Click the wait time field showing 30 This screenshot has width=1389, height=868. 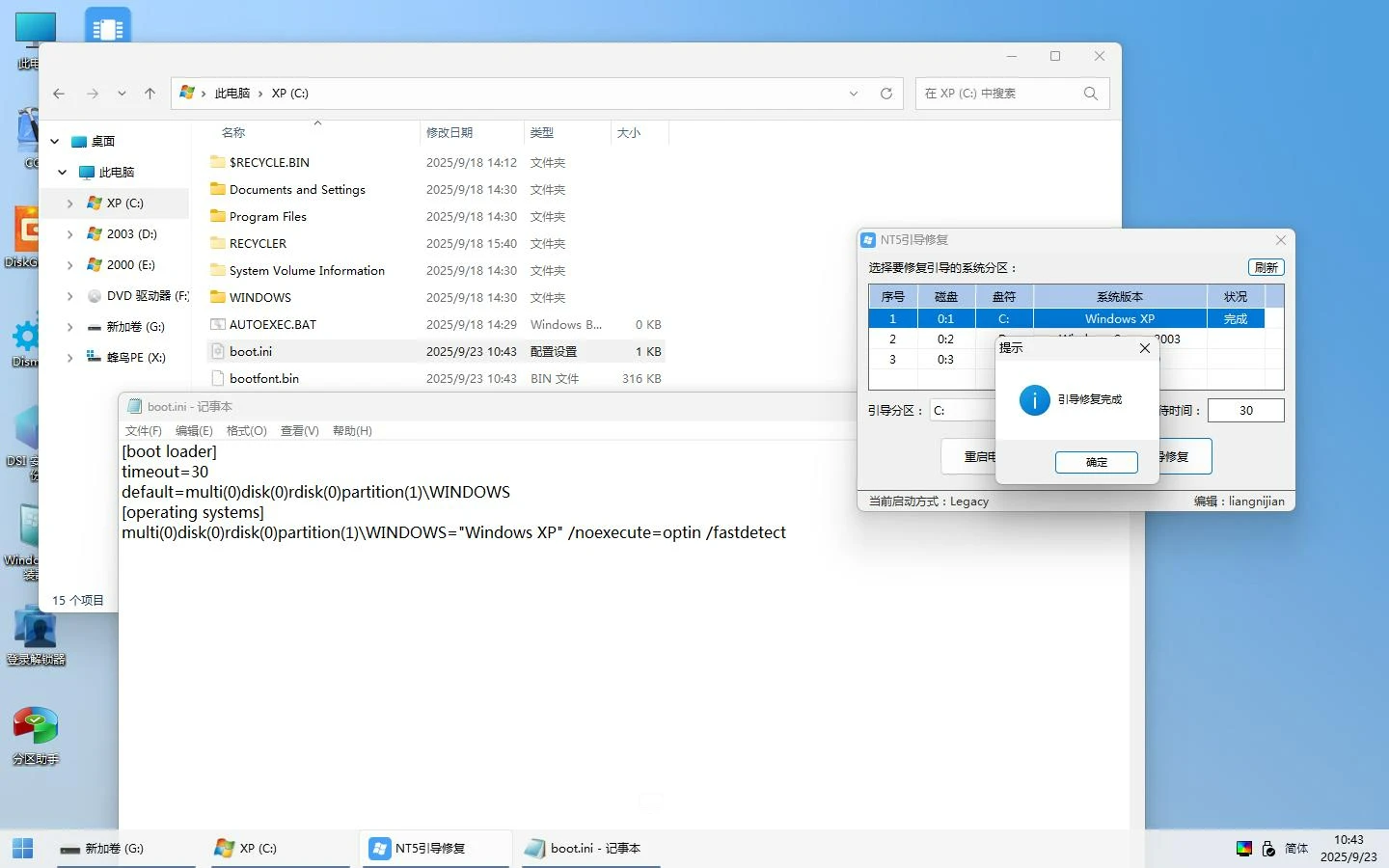[x=1246, y=411]
